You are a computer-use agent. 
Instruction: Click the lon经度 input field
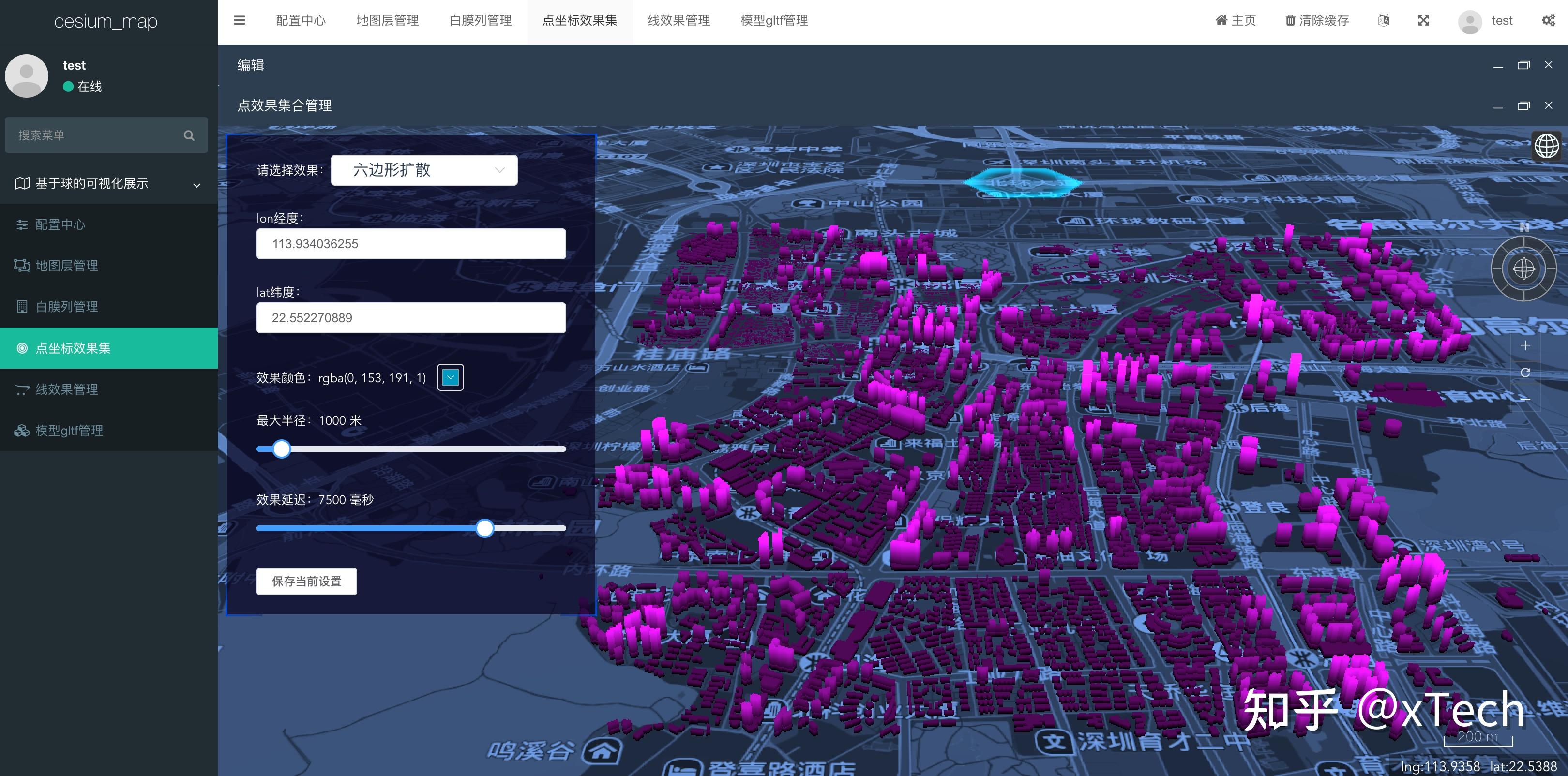pyautogui.click(x=411, y=243)
